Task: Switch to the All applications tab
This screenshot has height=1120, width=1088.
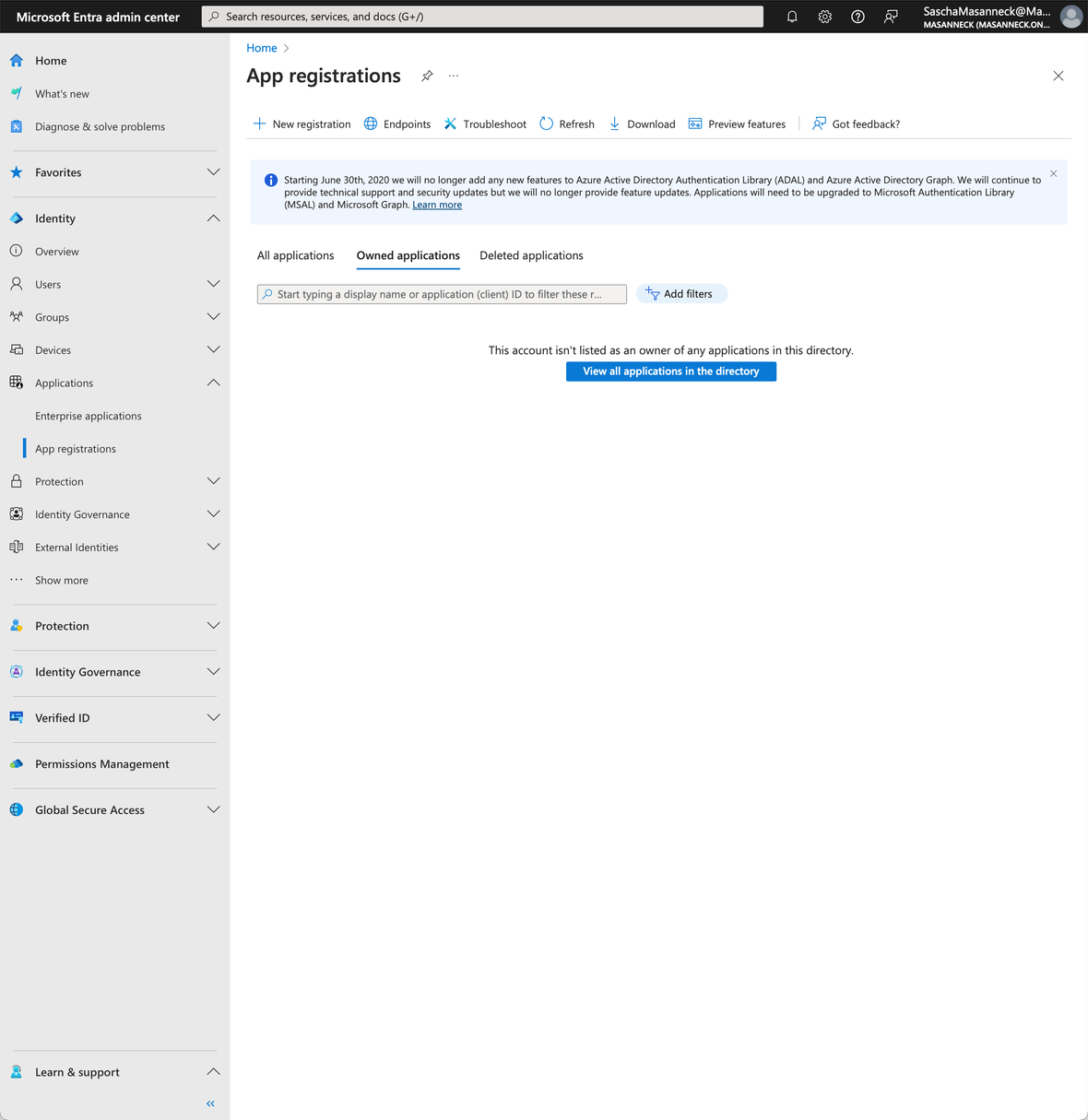Action: (295, 255)
